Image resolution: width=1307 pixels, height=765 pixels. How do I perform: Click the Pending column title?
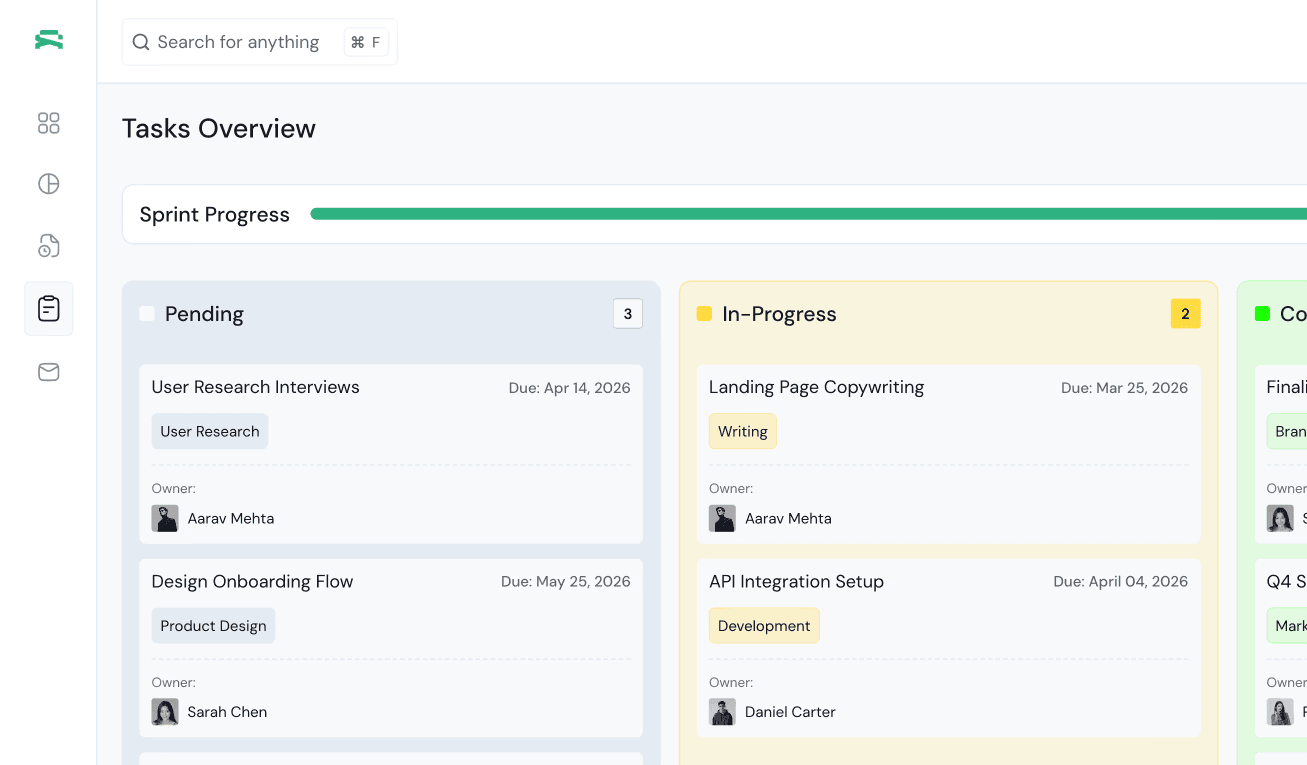[x=204, y=314]
